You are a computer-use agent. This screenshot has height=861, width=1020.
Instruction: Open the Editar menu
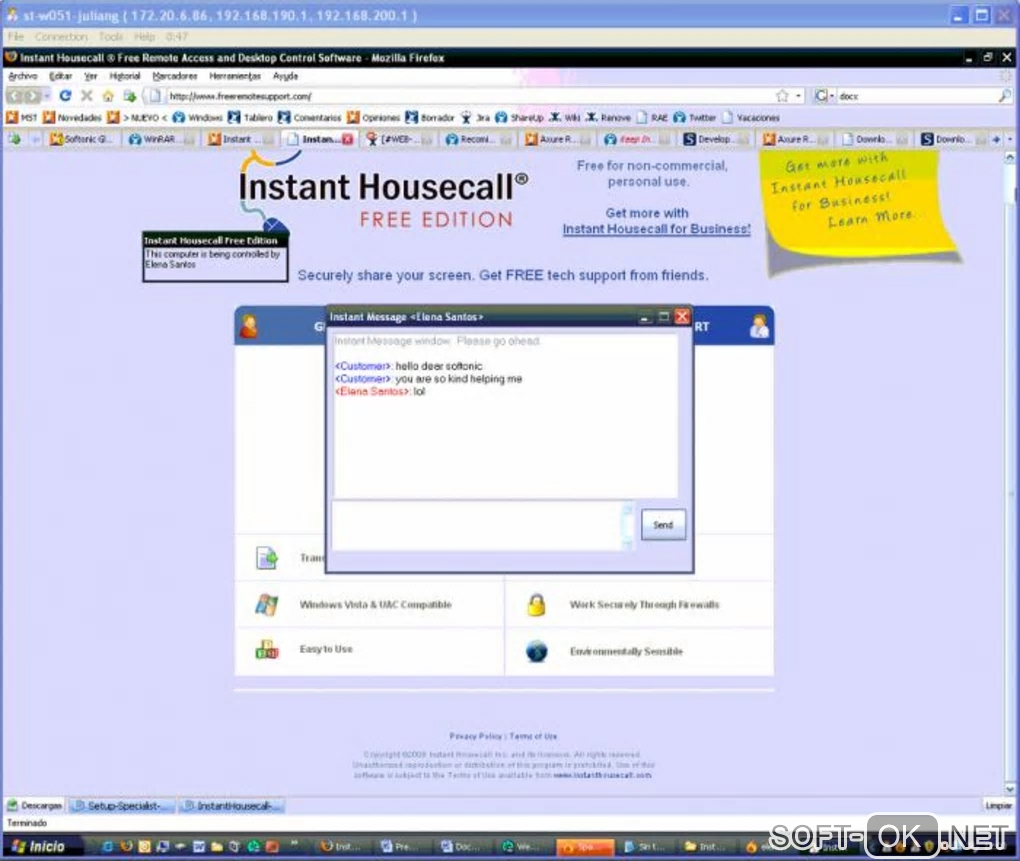click(x=60, y=76)
